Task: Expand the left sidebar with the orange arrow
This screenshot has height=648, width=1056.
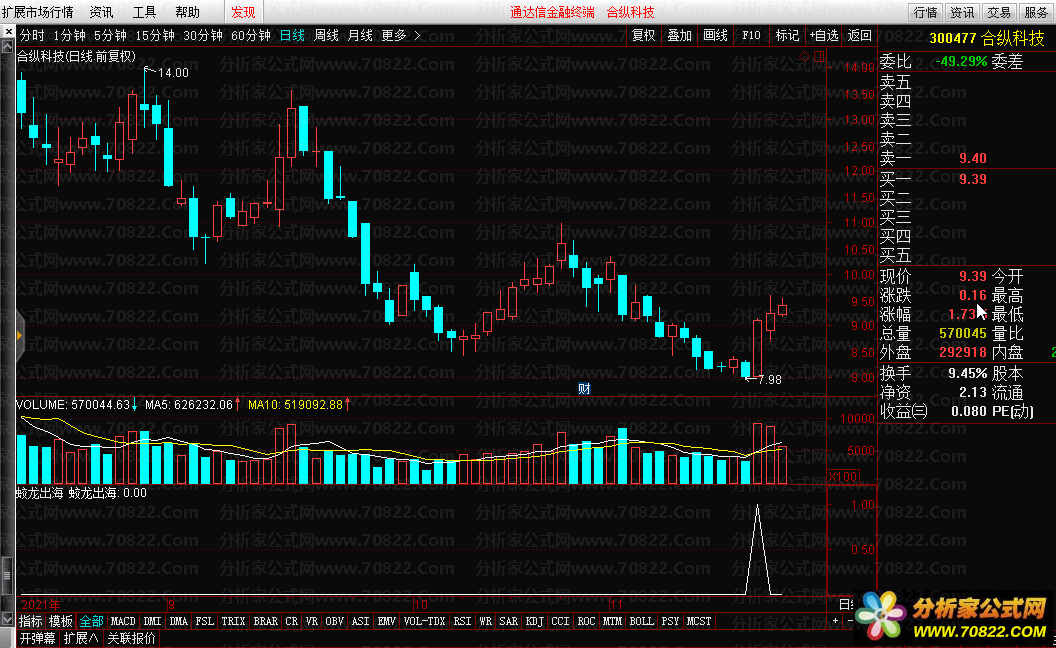Action: point(19,335)
